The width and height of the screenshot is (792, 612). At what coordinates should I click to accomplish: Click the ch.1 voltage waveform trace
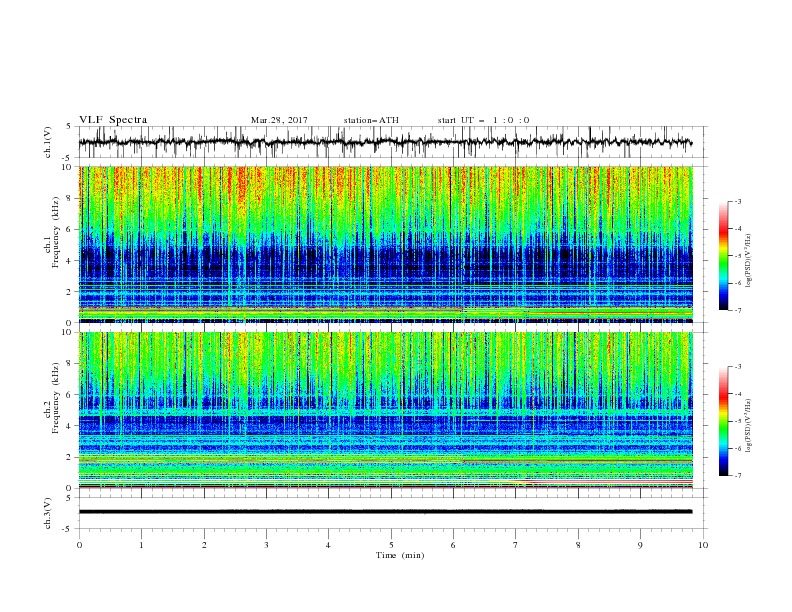pos(385,142)
